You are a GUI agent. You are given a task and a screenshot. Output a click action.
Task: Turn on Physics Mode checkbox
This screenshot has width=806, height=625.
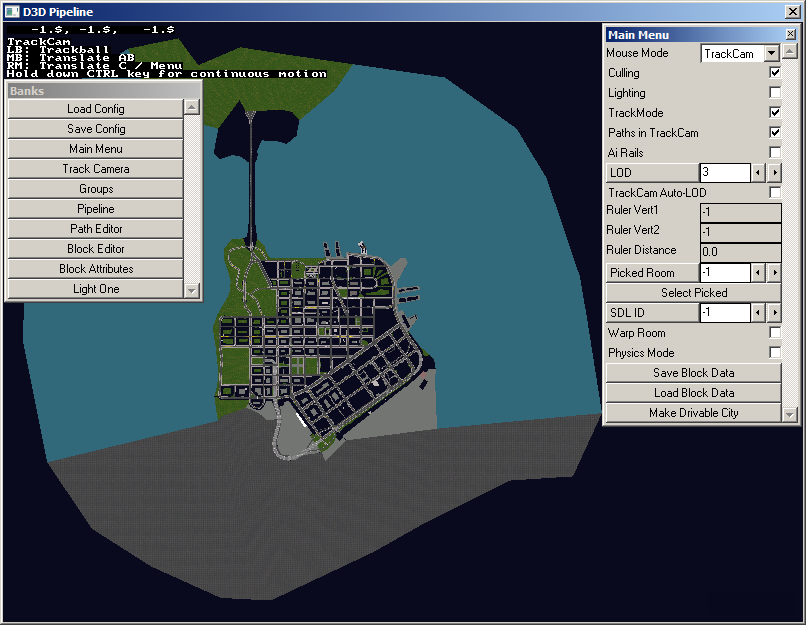tap(775, 353)
